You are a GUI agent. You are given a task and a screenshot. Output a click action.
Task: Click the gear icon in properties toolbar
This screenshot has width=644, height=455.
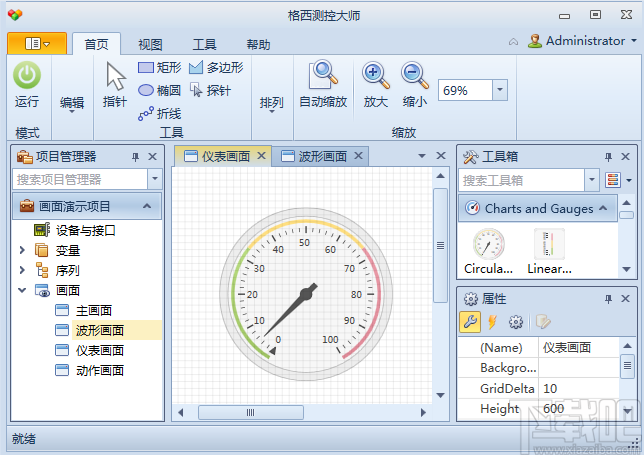coord(516,322)
